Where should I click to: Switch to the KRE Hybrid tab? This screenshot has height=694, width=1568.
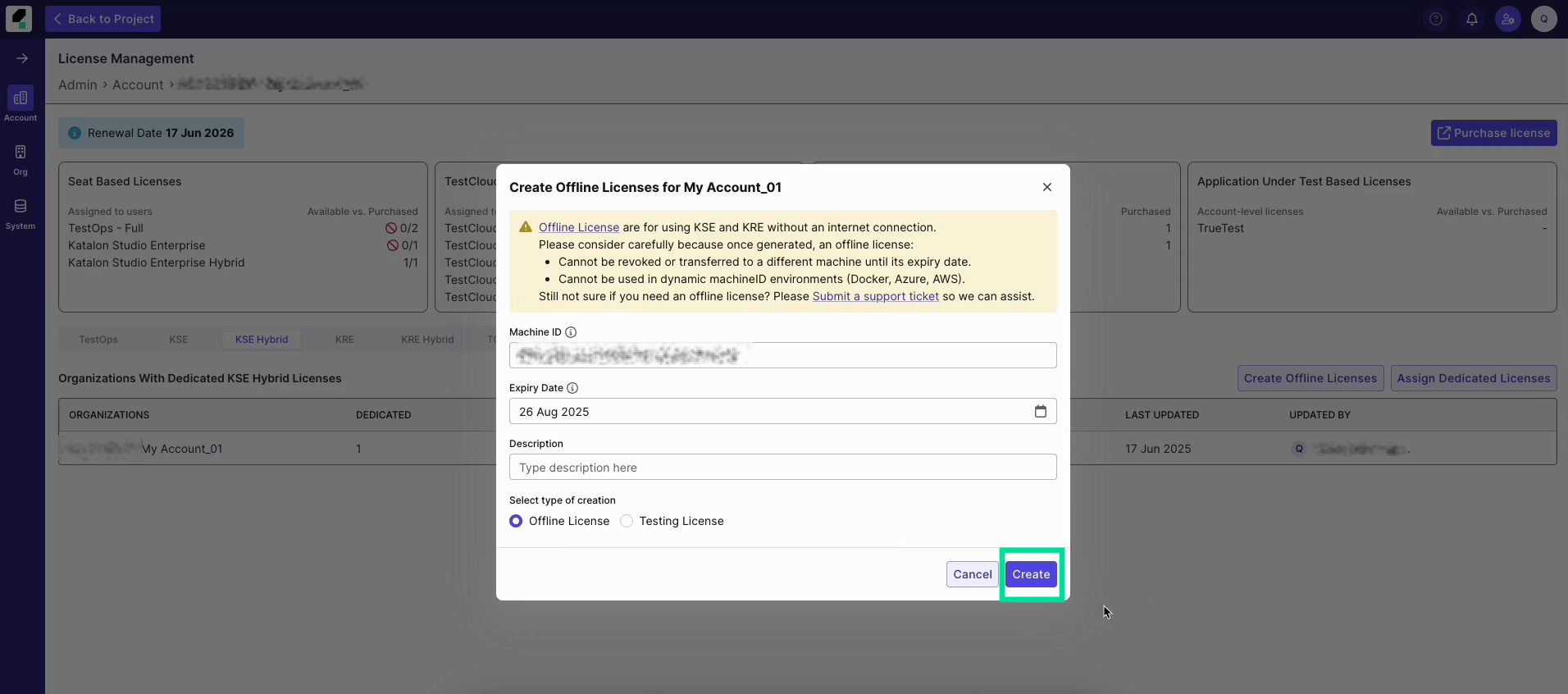427,340
